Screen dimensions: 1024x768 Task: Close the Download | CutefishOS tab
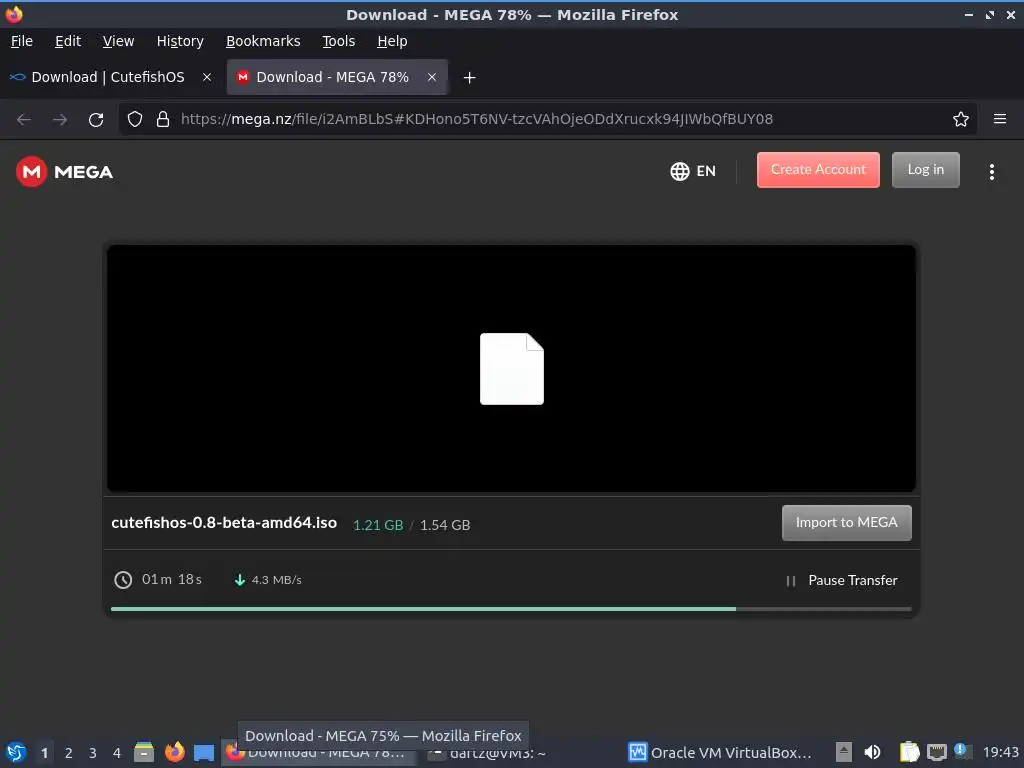click(x=207, y=77)
